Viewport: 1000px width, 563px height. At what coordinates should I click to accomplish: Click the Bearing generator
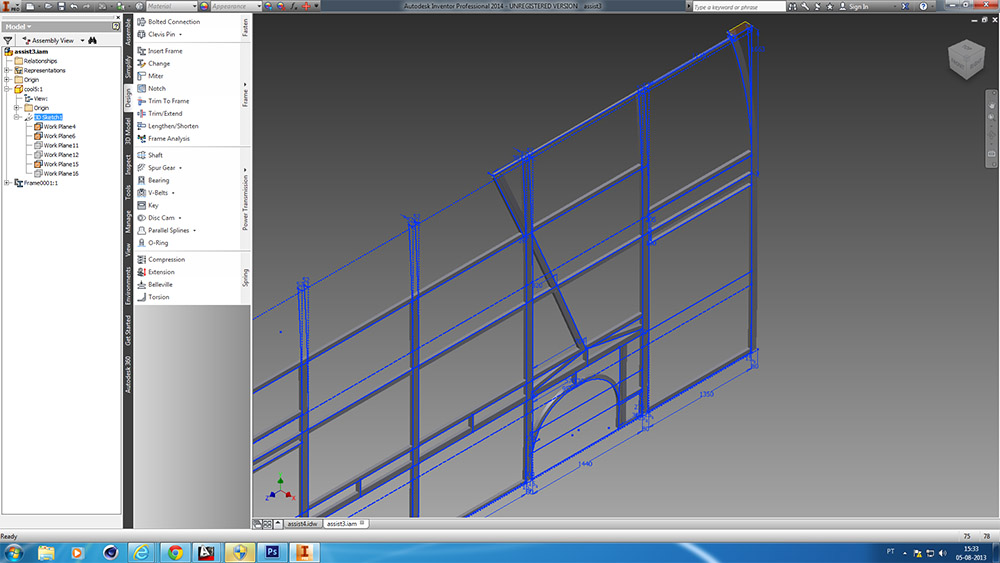(x=153, y=180)
